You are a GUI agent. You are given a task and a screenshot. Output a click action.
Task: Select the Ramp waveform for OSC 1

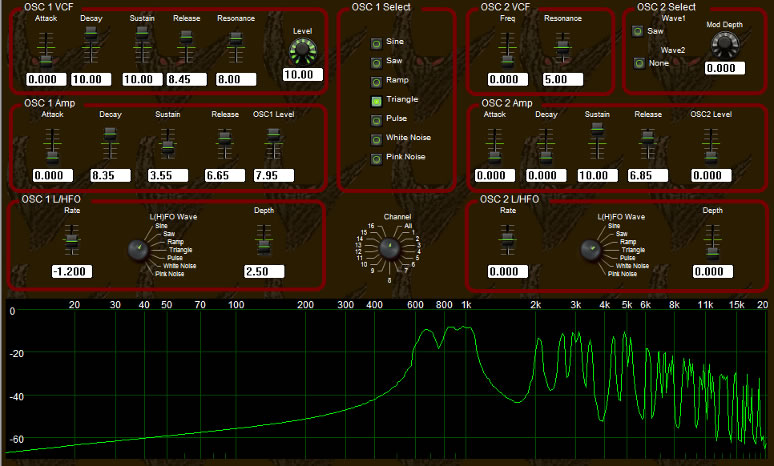tap(376, 82)
